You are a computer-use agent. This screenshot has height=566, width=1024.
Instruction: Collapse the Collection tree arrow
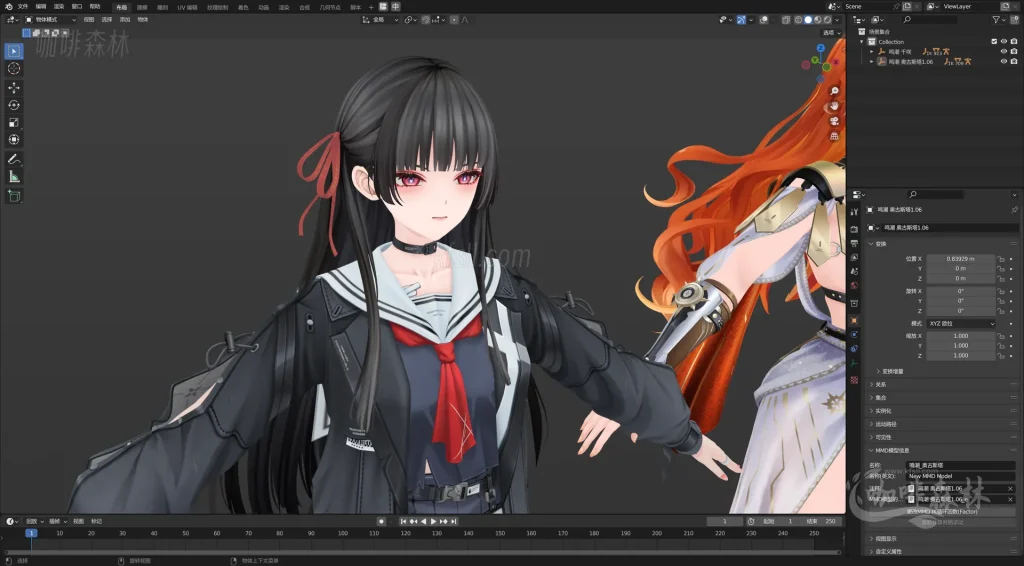coord(862,42)
